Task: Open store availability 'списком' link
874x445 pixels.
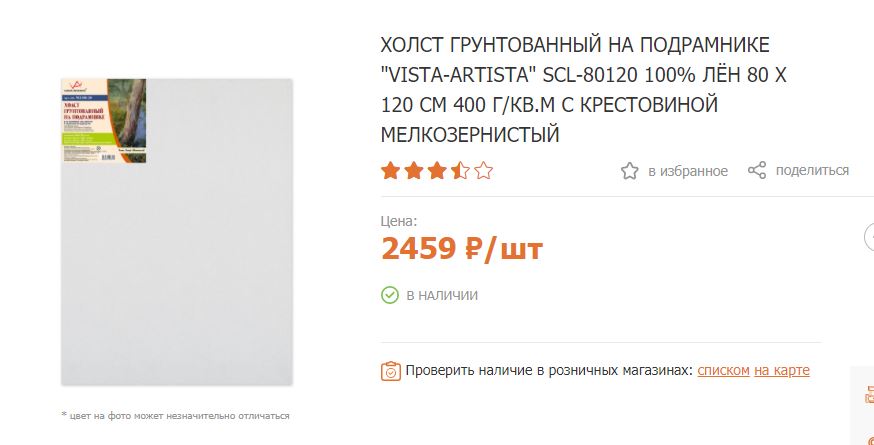Action: point(724,370)
